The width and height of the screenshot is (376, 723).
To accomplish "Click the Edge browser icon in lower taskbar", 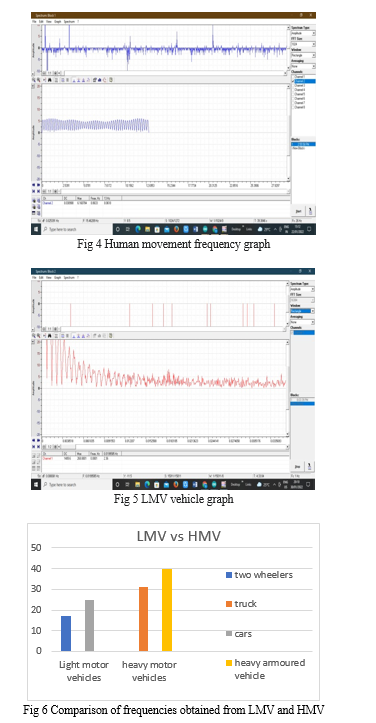I will [147, 485].
